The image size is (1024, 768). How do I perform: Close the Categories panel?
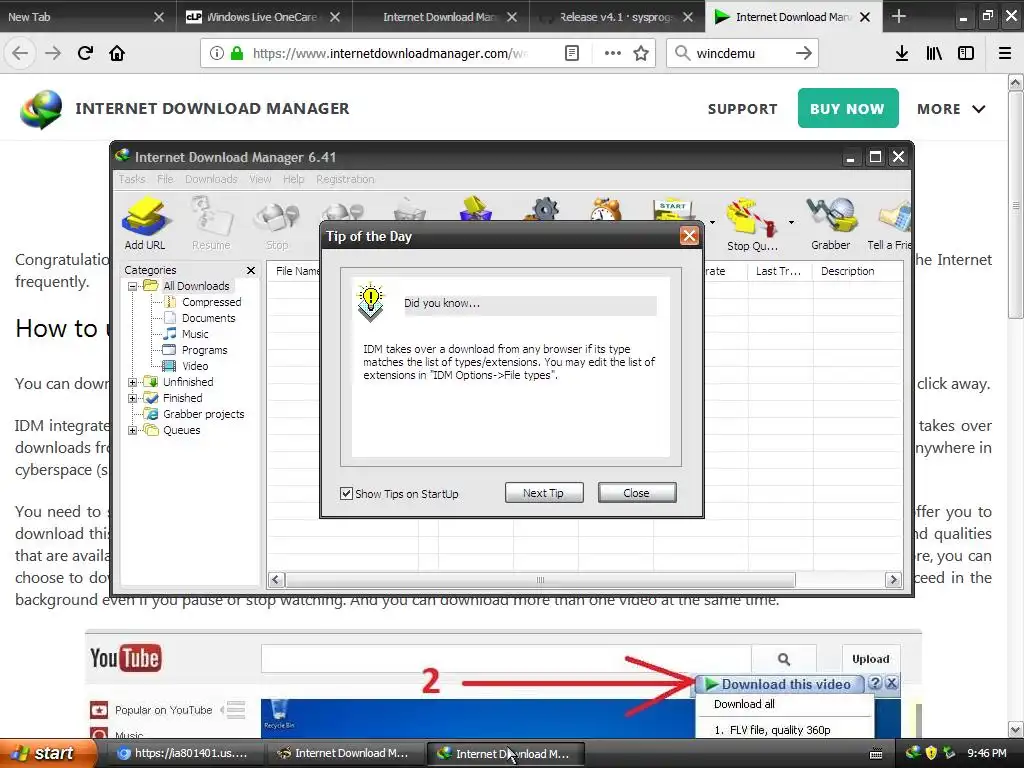(251, 270)
